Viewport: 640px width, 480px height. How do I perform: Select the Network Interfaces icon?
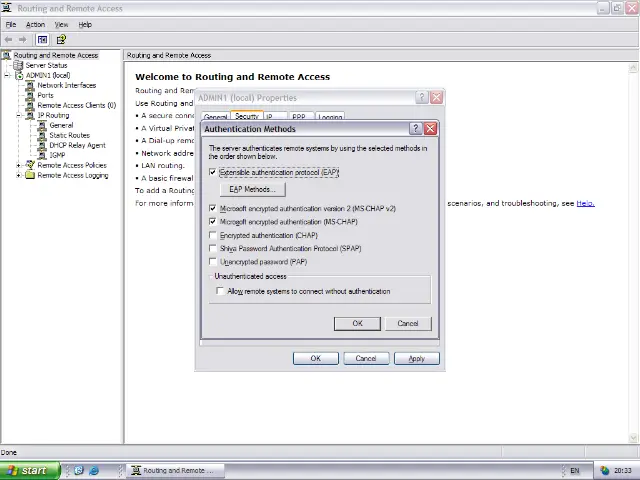coord(30,85)
